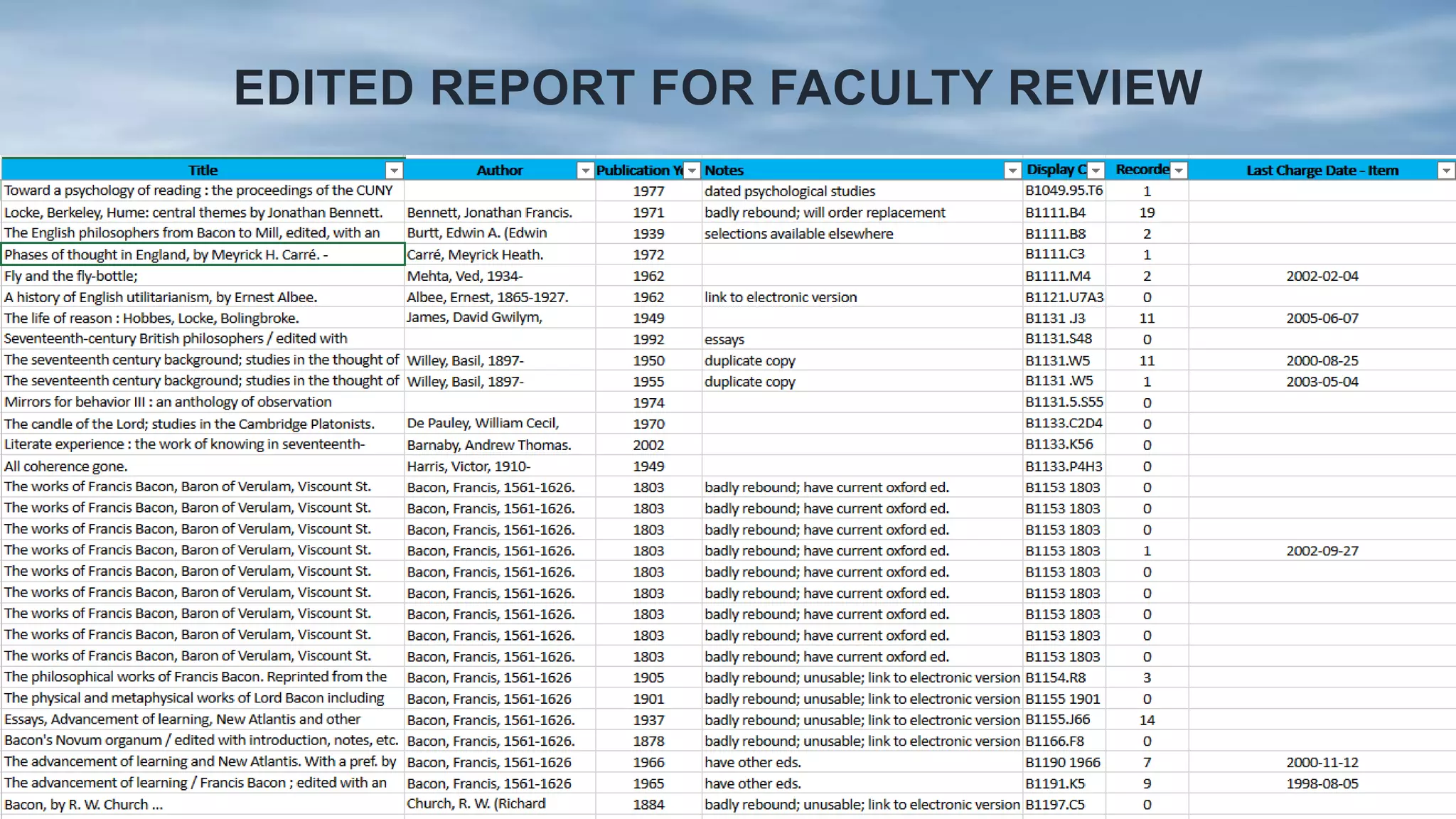Select charge date '2005-06-07'
Viewport: 1456px width, 819px height.
[1322, 318]
